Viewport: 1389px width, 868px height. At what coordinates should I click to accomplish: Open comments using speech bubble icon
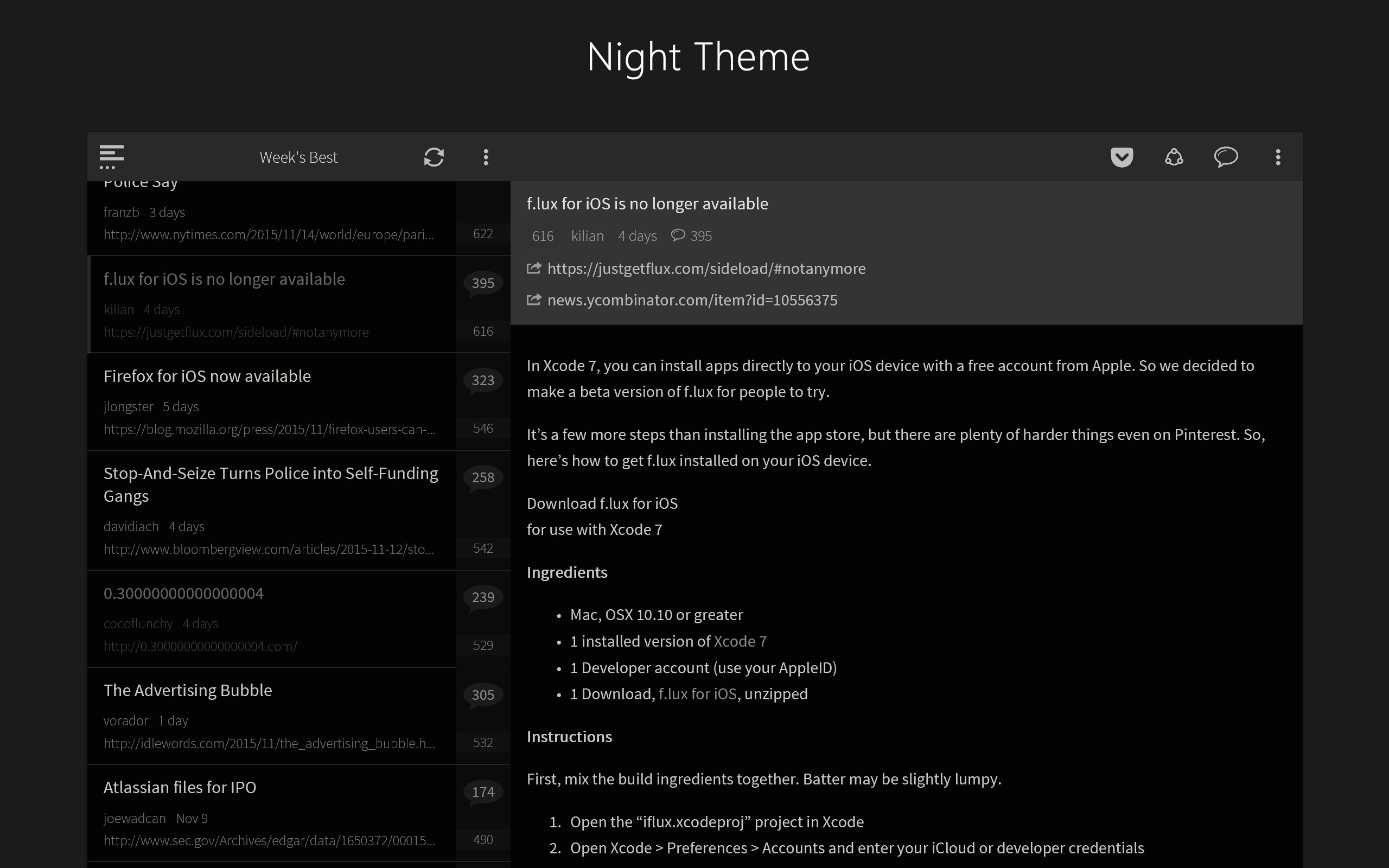[x=1226, y=157]
